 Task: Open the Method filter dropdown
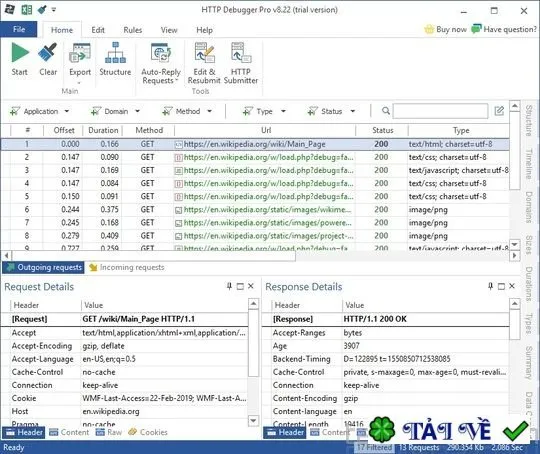coord(209,111)
